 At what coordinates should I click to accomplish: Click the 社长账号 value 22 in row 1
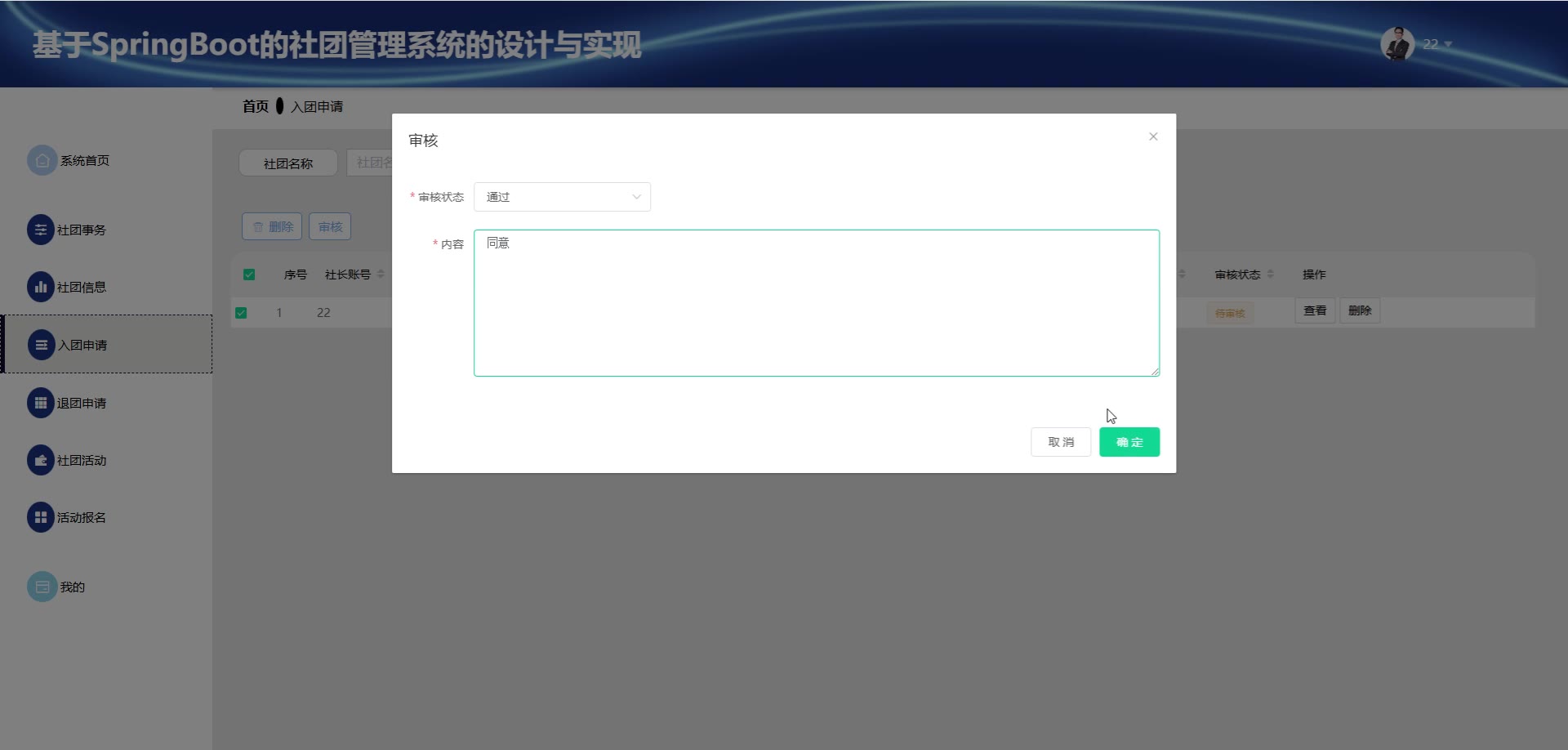pos(323,312)
